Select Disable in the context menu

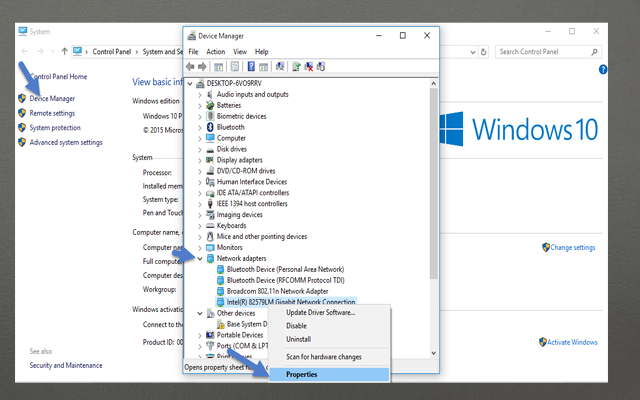point(296,325)
